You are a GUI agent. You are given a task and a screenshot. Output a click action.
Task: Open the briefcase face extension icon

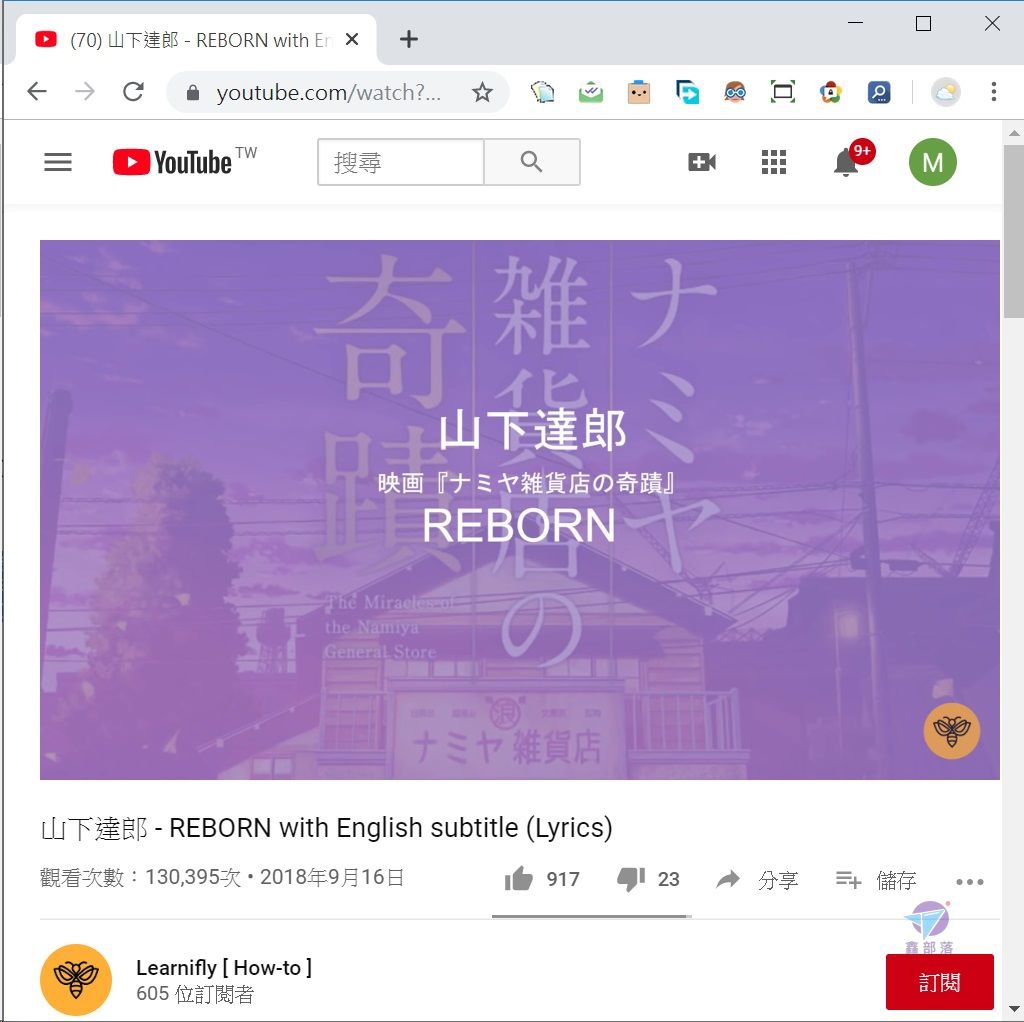coord(639,92)
